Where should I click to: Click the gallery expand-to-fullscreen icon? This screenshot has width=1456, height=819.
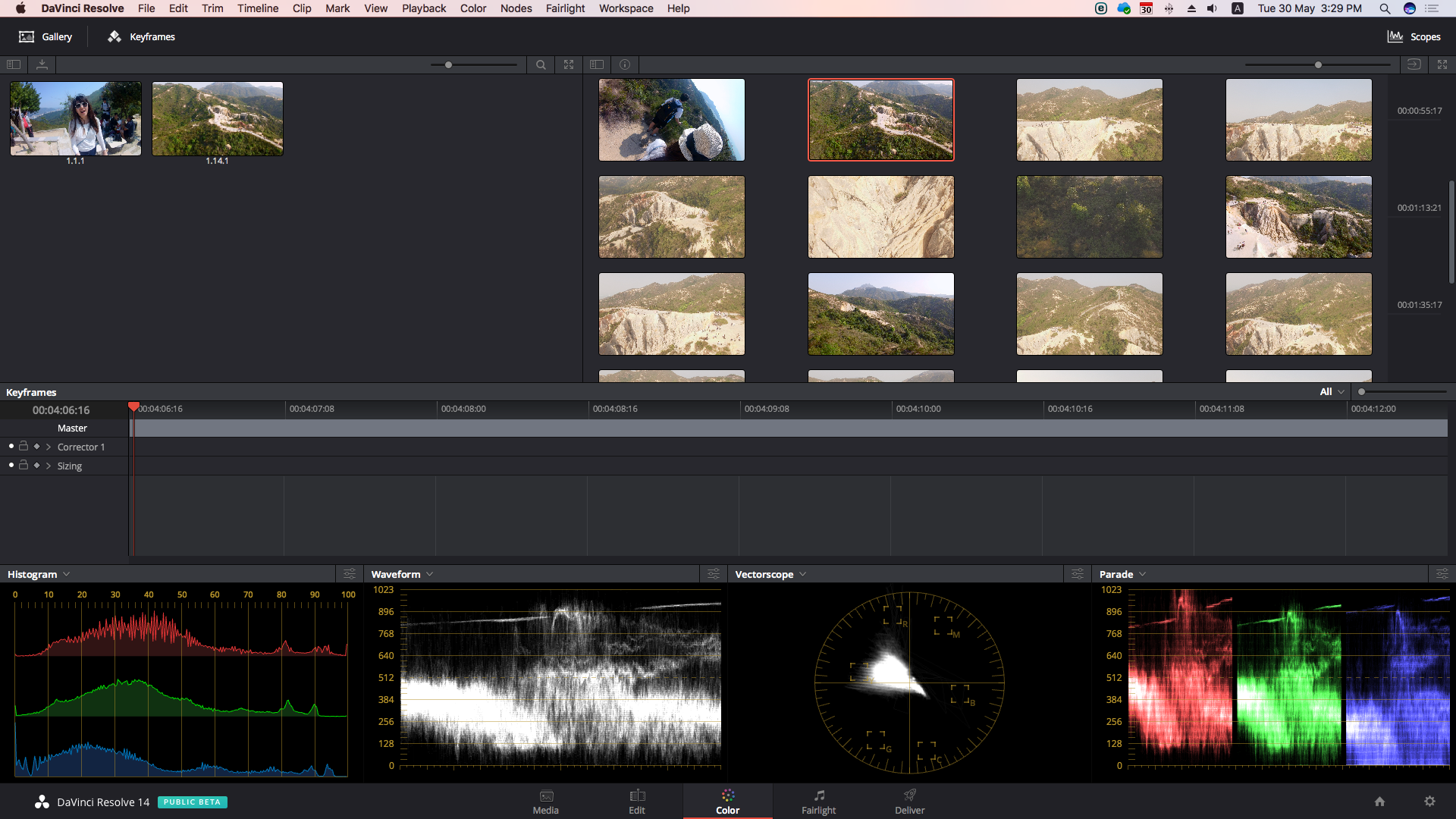tap(569, 65)
